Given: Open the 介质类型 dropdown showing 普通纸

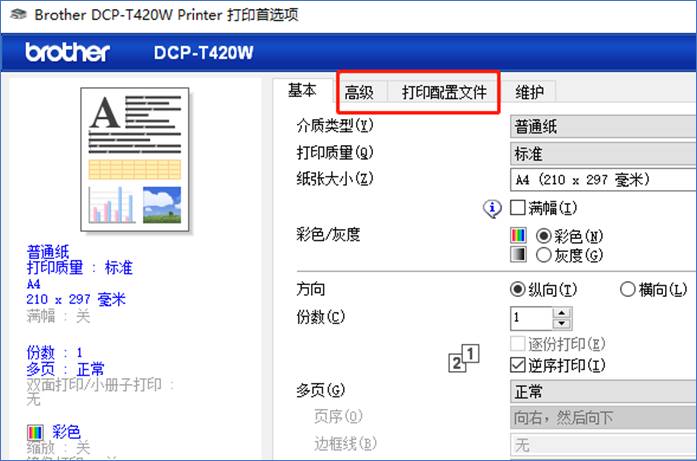Looking at the screenshot, I should tap(603, 127).
